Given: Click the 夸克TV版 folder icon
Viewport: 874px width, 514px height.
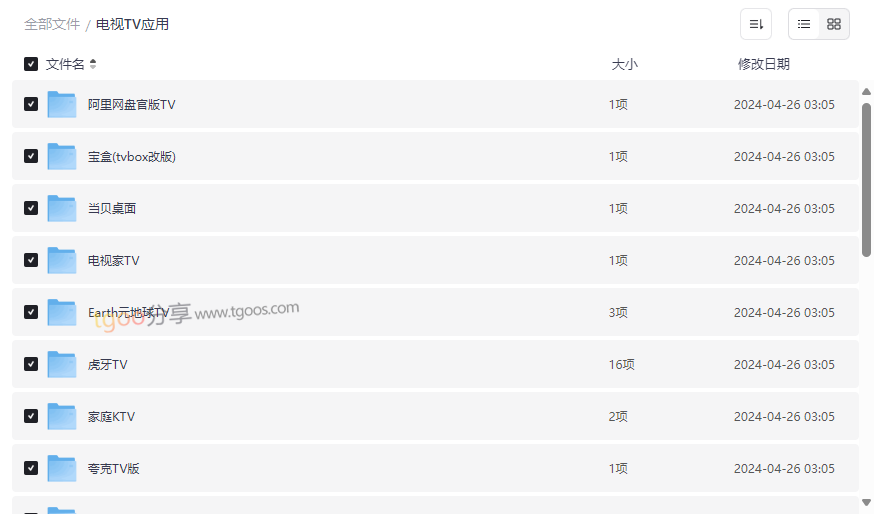Looking at the screenshot, I should 62,468.
